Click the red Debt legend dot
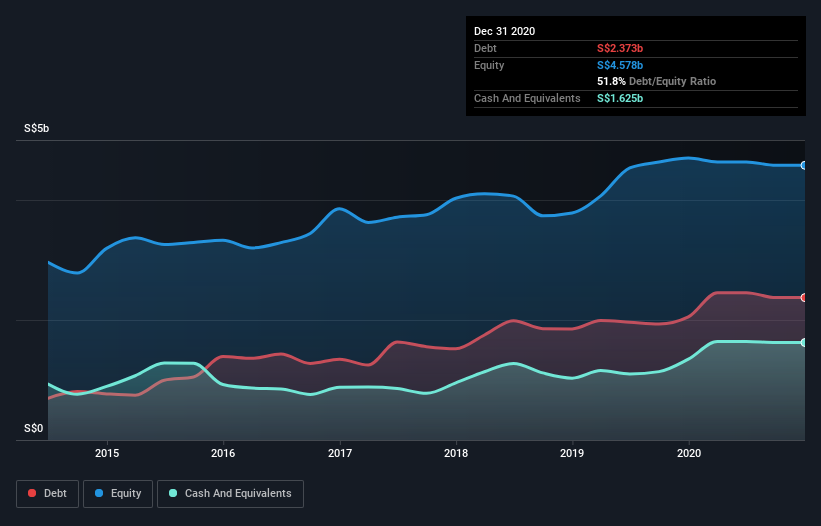 coord(32,493)
